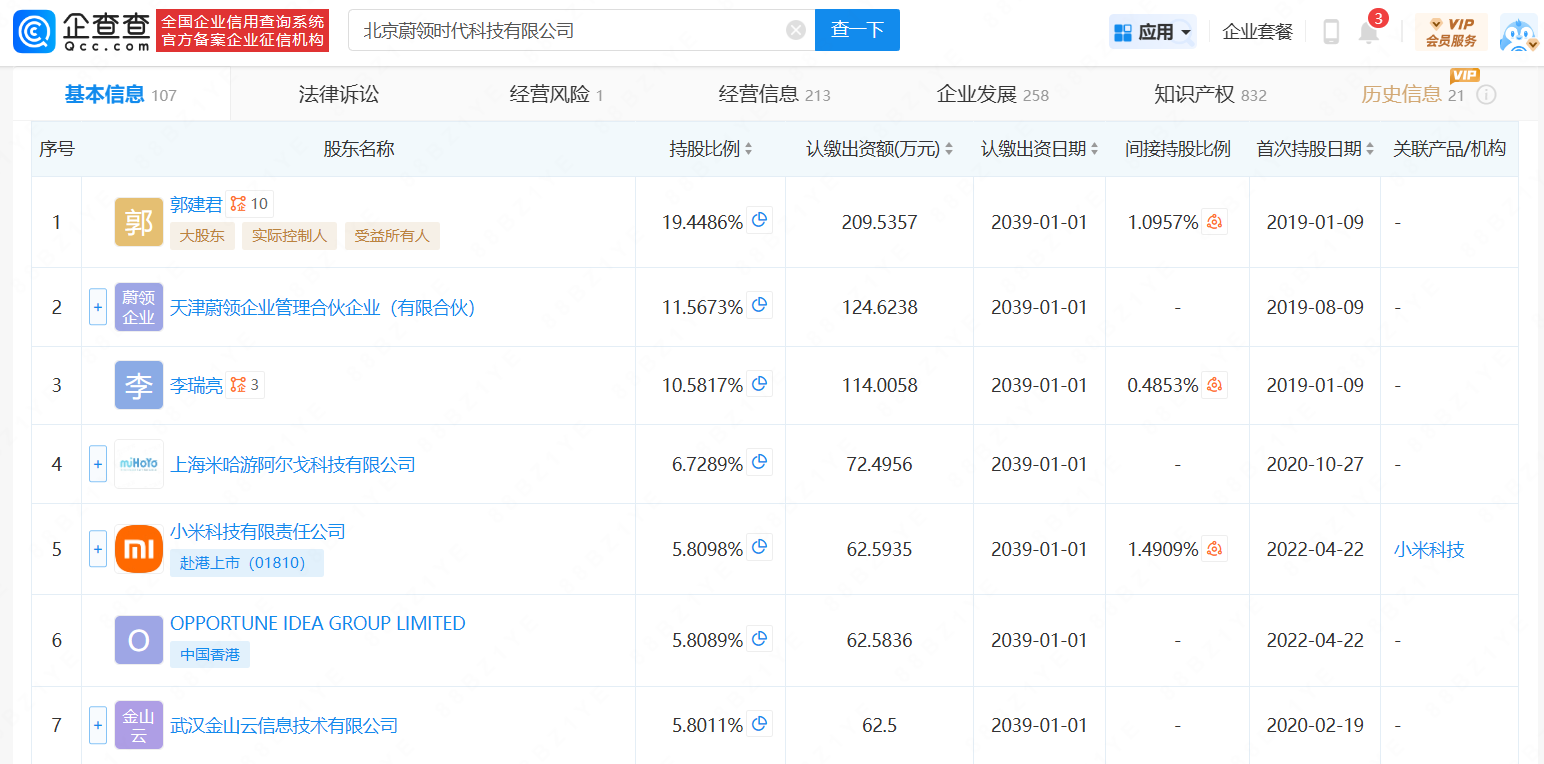Click the 郭 avatar tile
Screen dimensions: 1544x764
tap(139, 222)
